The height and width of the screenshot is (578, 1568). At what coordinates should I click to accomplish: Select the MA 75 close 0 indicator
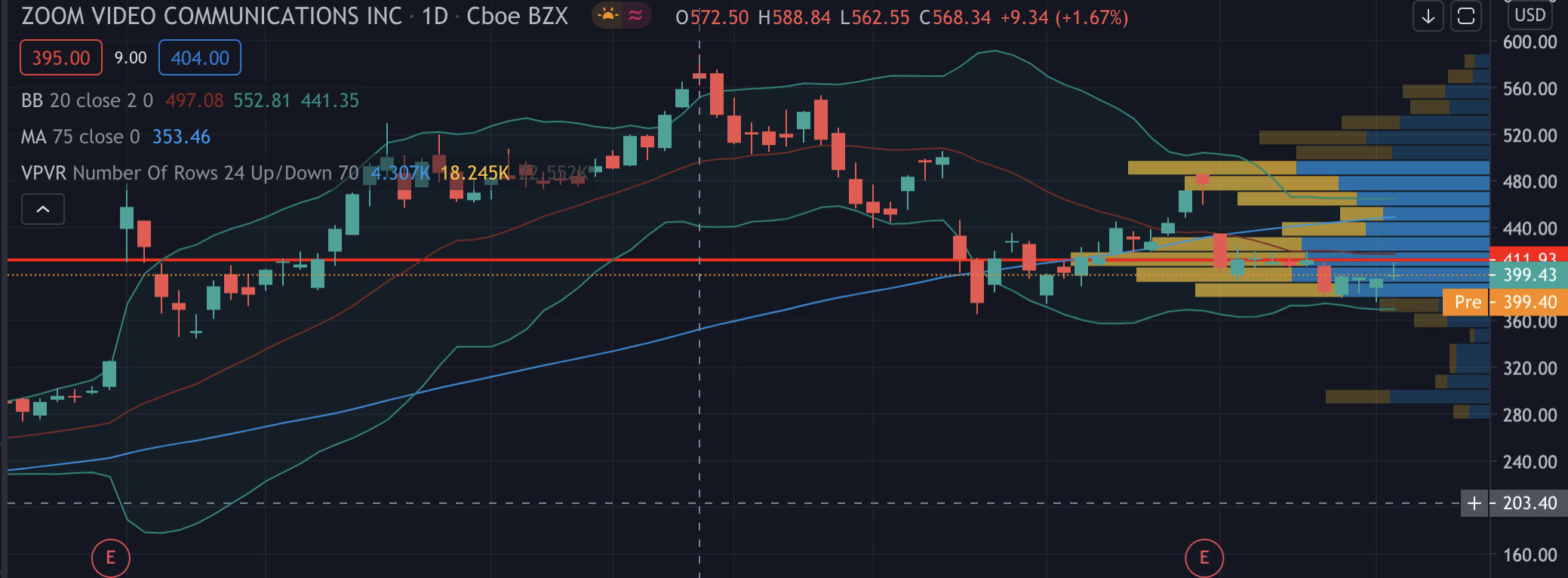pyautogui.click(x=81, y=137)
